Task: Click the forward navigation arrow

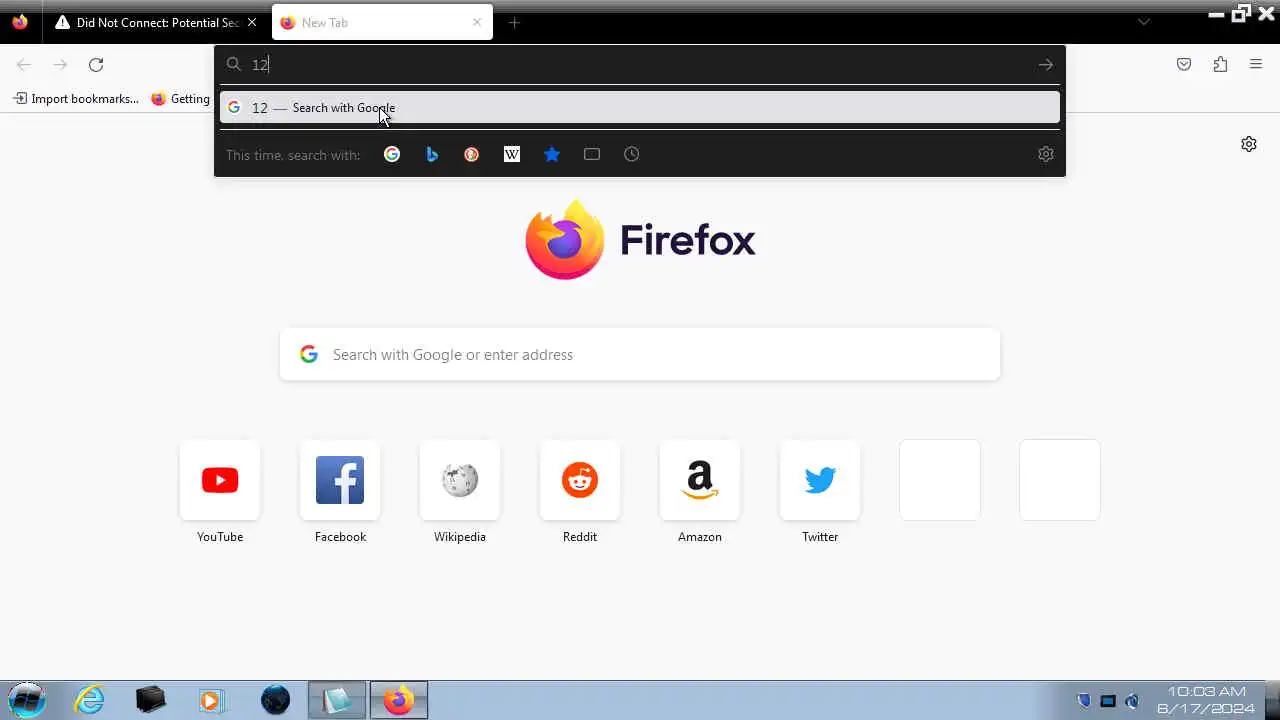Action: (60, 65)
